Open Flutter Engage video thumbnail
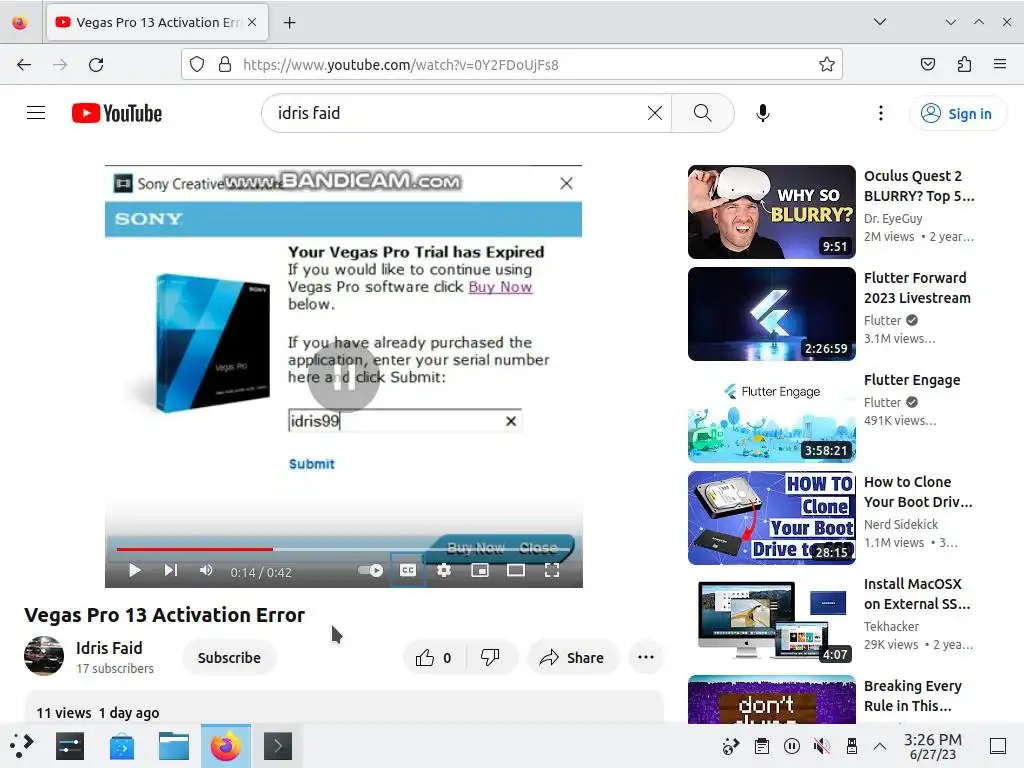 coord(771,416)
